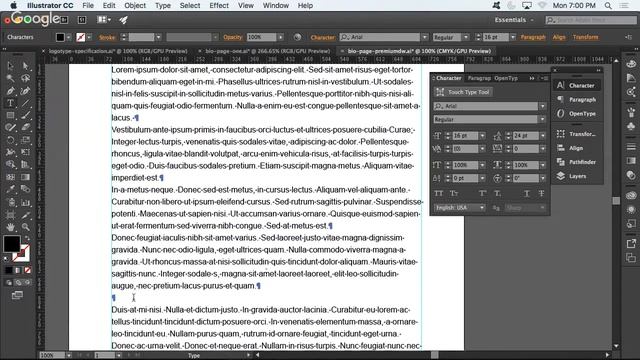This screenshot has width=640, height=360.
Task: Select the Pen tool
Action: coord(10,91)
